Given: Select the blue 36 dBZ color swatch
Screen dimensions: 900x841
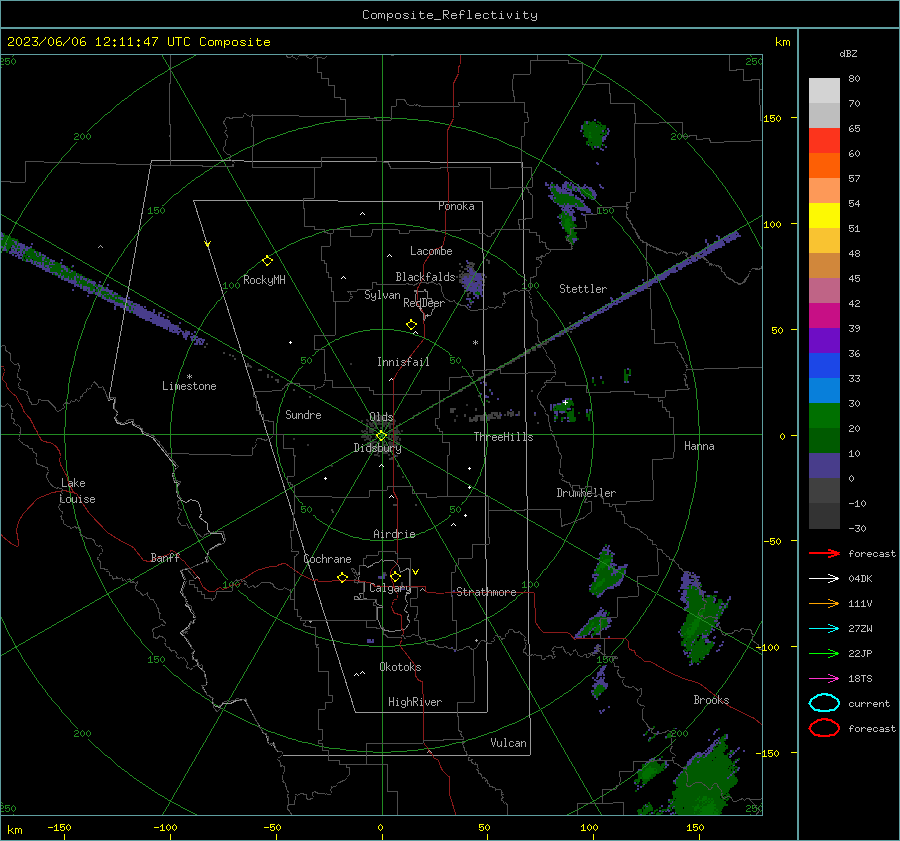Looking at the screenshot, I should tap(824, 365).
